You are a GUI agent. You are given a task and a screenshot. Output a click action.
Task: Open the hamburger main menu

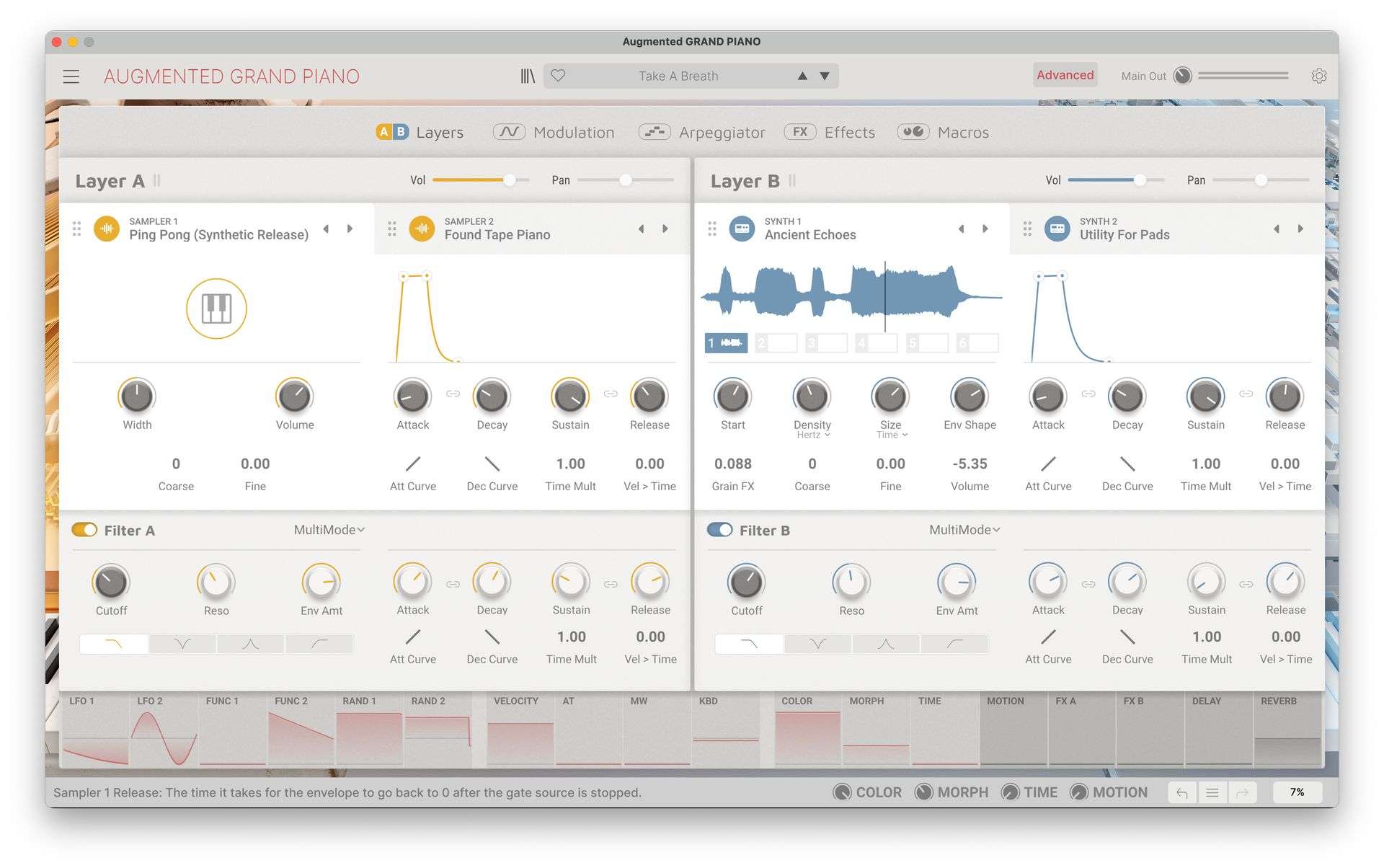click(x=71, y=76)
